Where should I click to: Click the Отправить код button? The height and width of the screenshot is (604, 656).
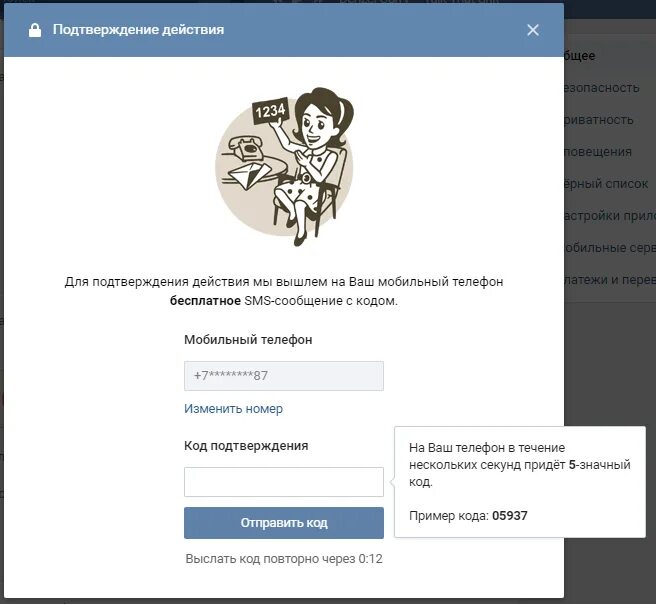tap(284, 523)
